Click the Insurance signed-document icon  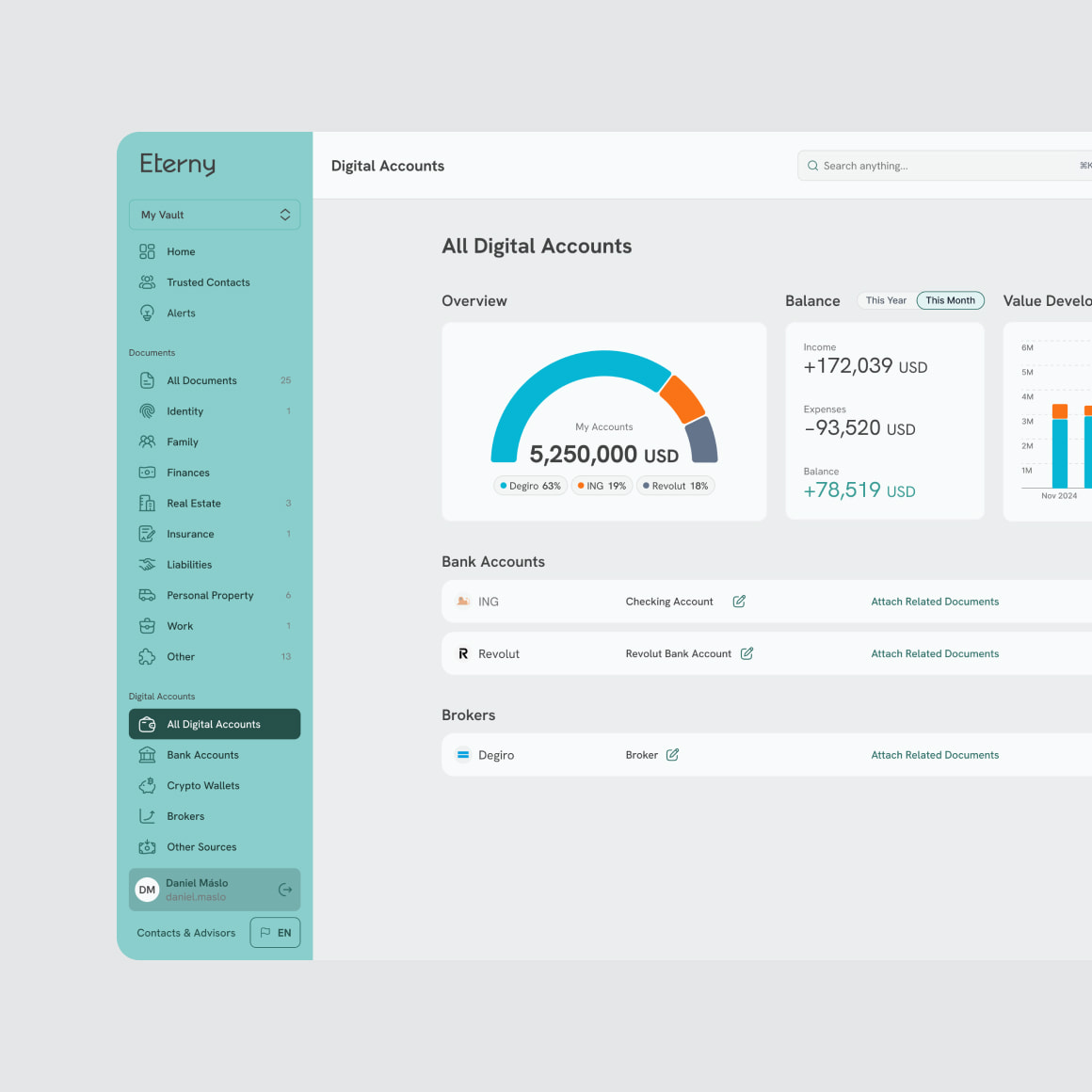(x=147, y=534)
